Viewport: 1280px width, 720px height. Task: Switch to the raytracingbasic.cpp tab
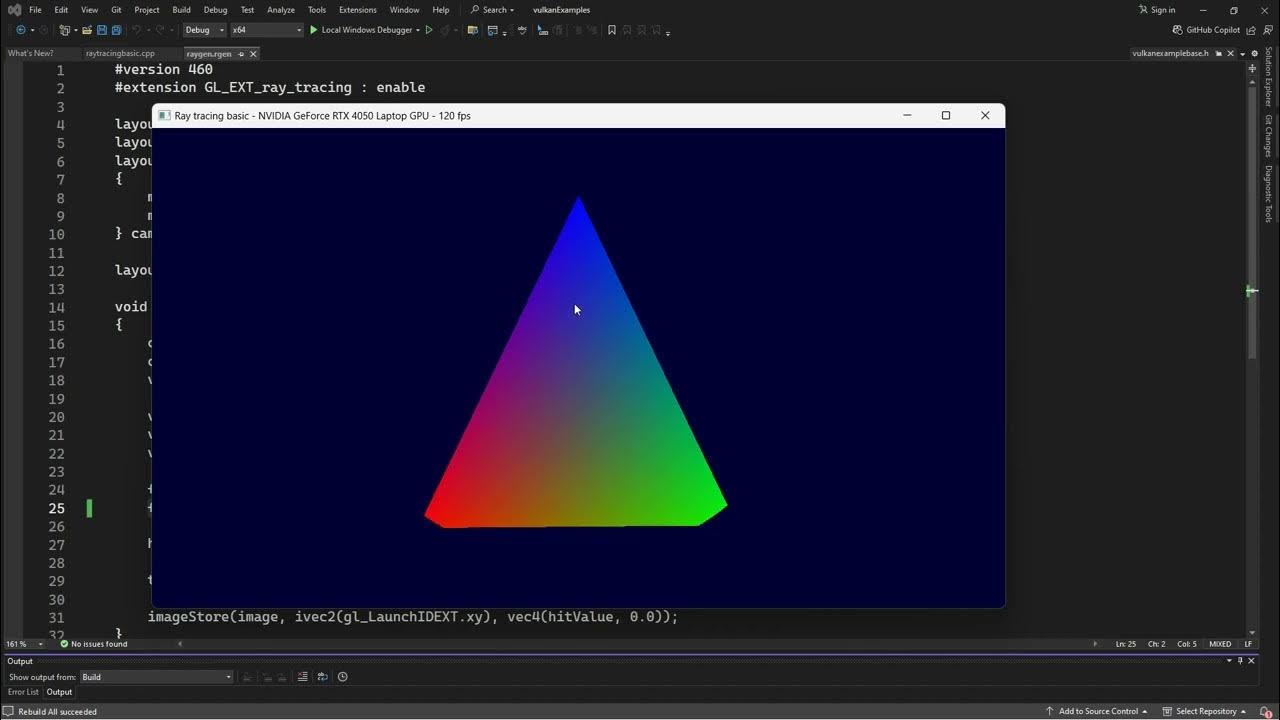(x=119, y=53)
